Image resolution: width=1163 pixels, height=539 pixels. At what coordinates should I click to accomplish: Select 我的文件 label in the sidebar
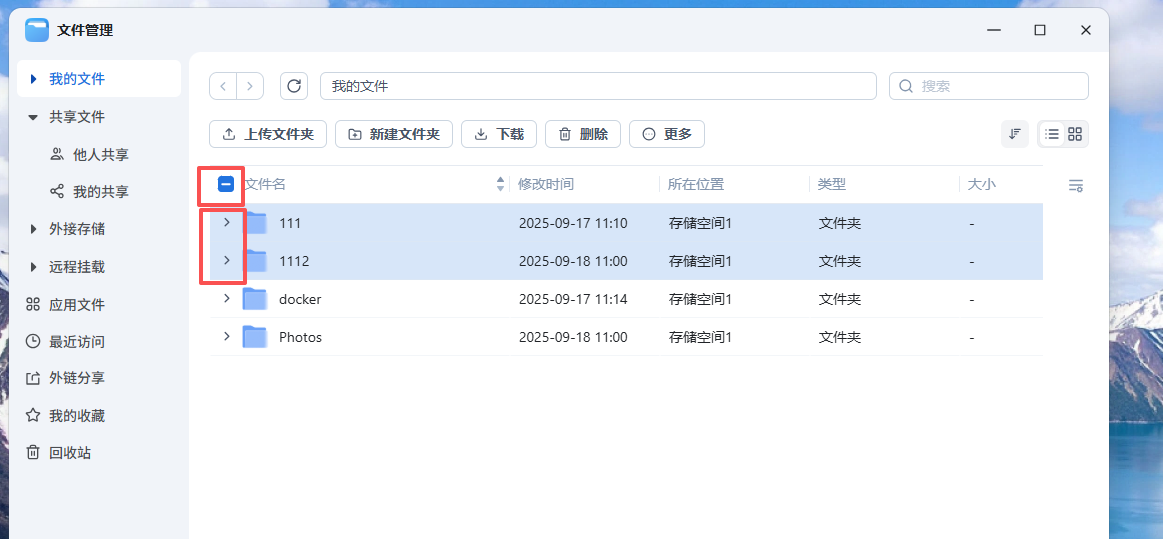pos(76,79)
